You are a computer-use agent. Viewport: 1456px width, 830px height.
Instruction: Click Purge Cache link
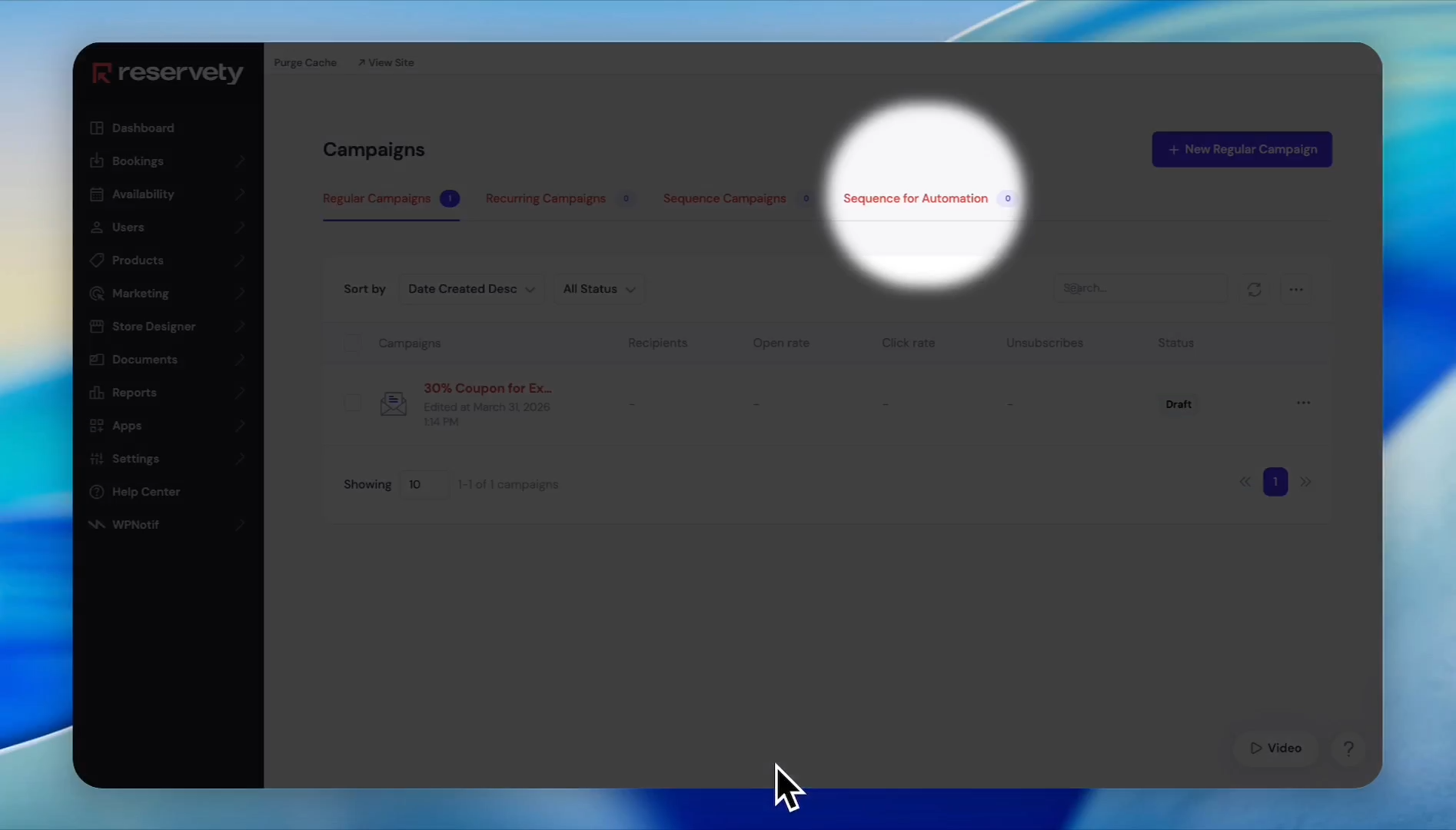click(305, 62)
